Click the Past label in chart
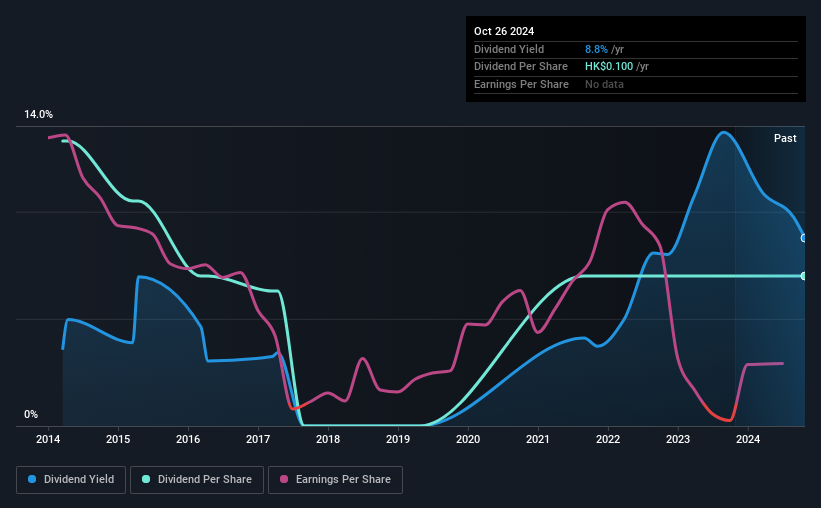This screenshot has height=508, width=821. coord(785,138)
